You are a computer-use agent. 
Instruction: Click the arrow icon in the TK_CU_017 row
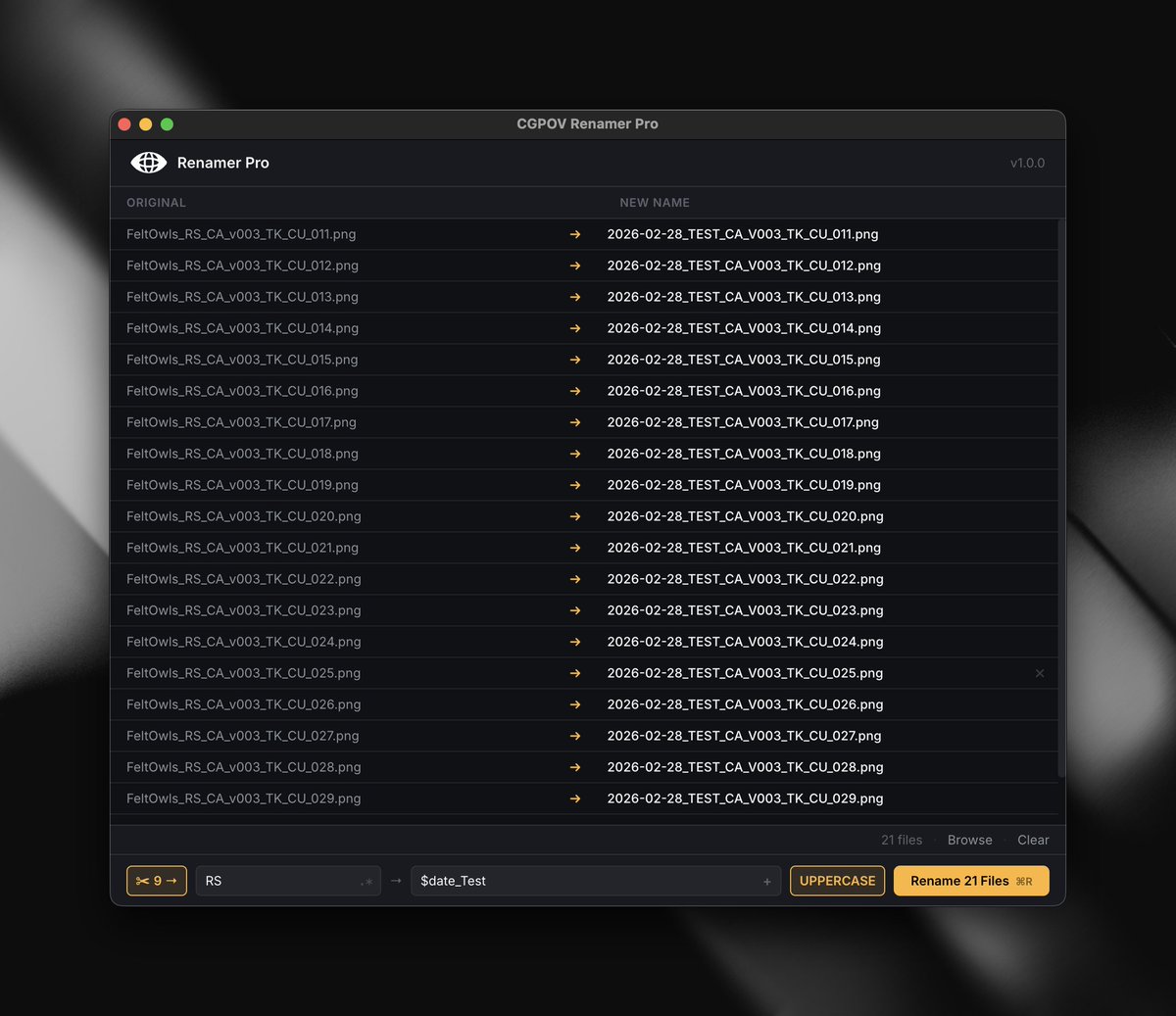(x=575, y=422)
